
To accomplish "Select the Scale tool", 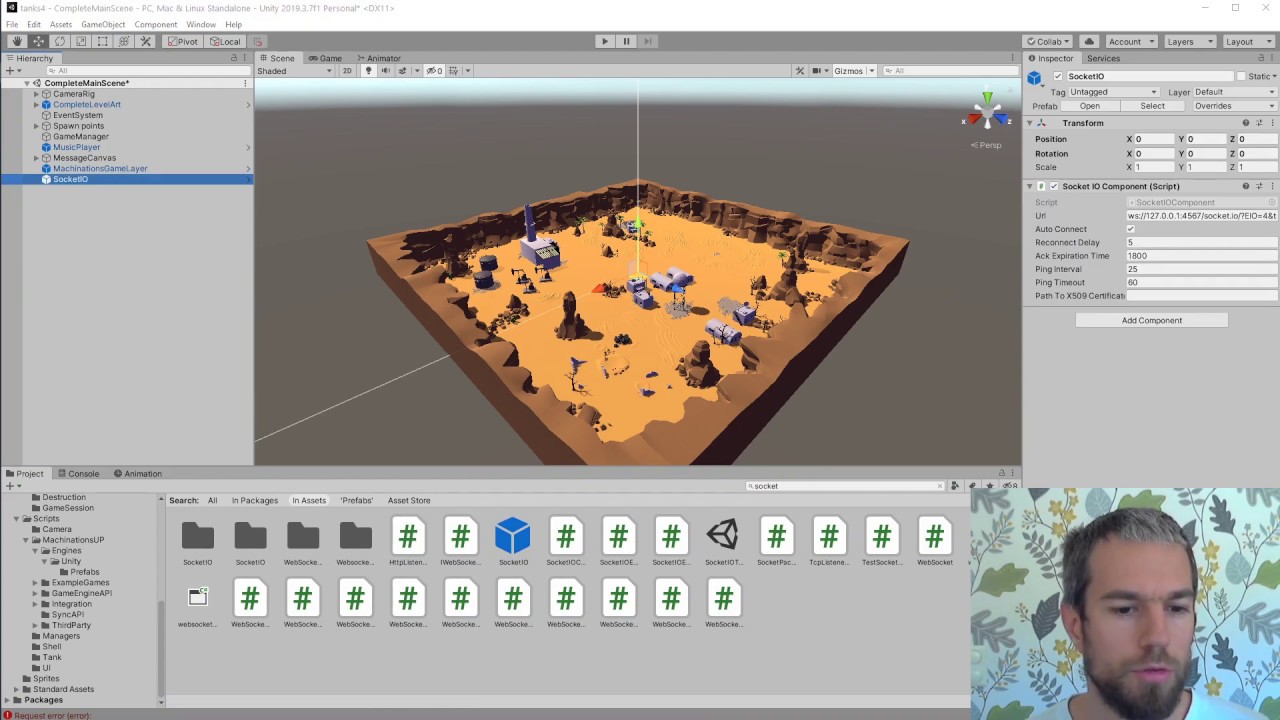I will 81,41.
